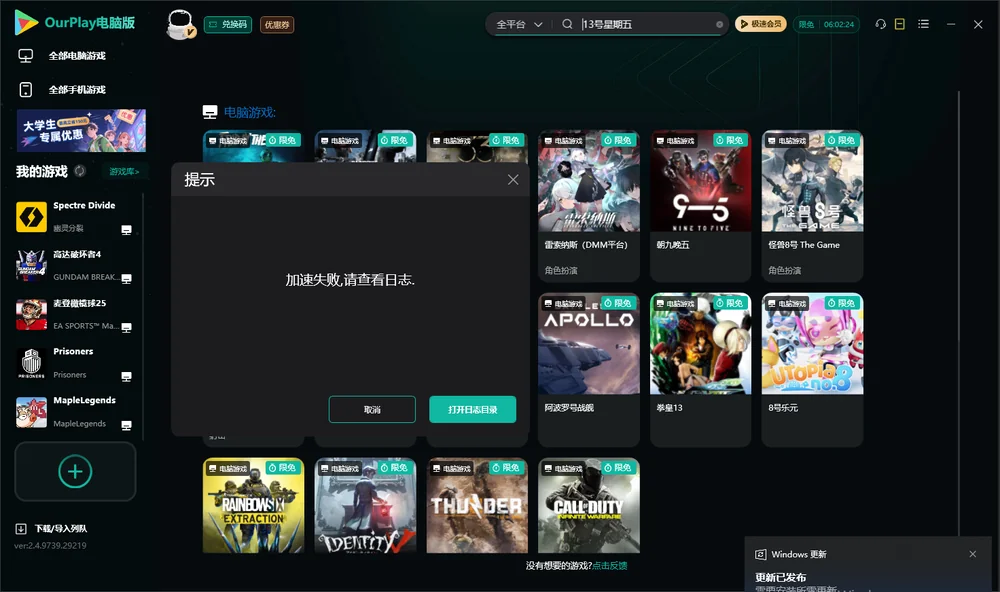
Task: Open 拳皇13 game card
Action: pyautogui.click(x=700, y=369)
